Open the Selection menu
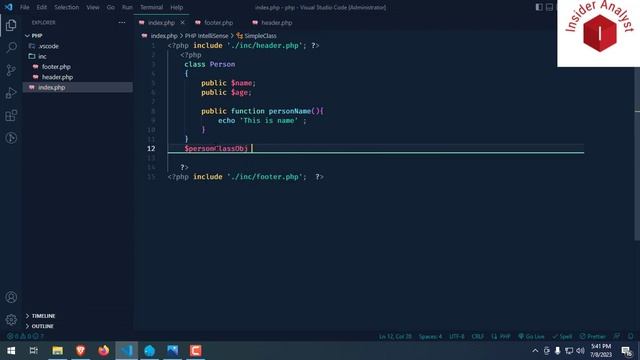Screen dimensions: 640x360 point(67,7)
